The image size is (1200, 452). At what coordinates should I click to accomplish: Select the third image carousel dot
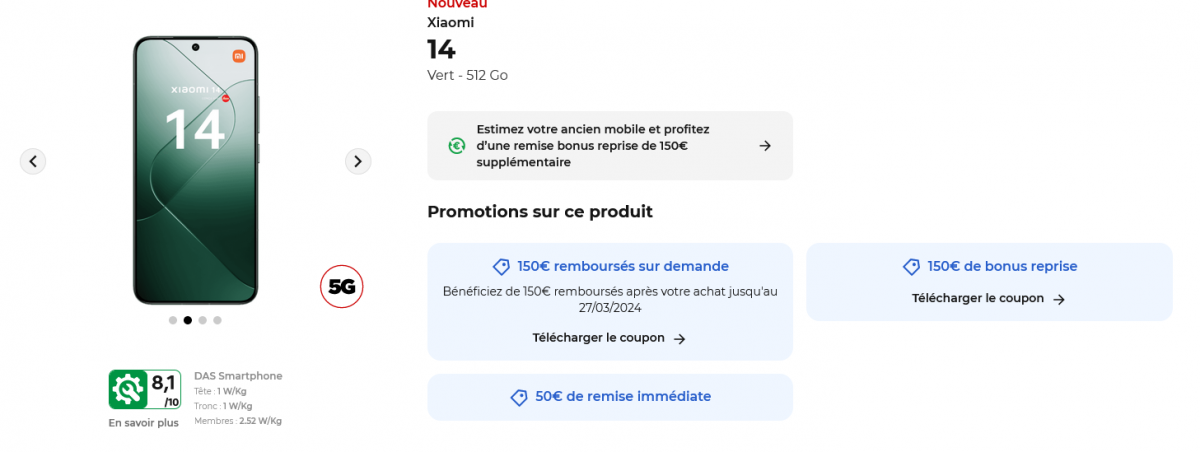pos(202,320)
